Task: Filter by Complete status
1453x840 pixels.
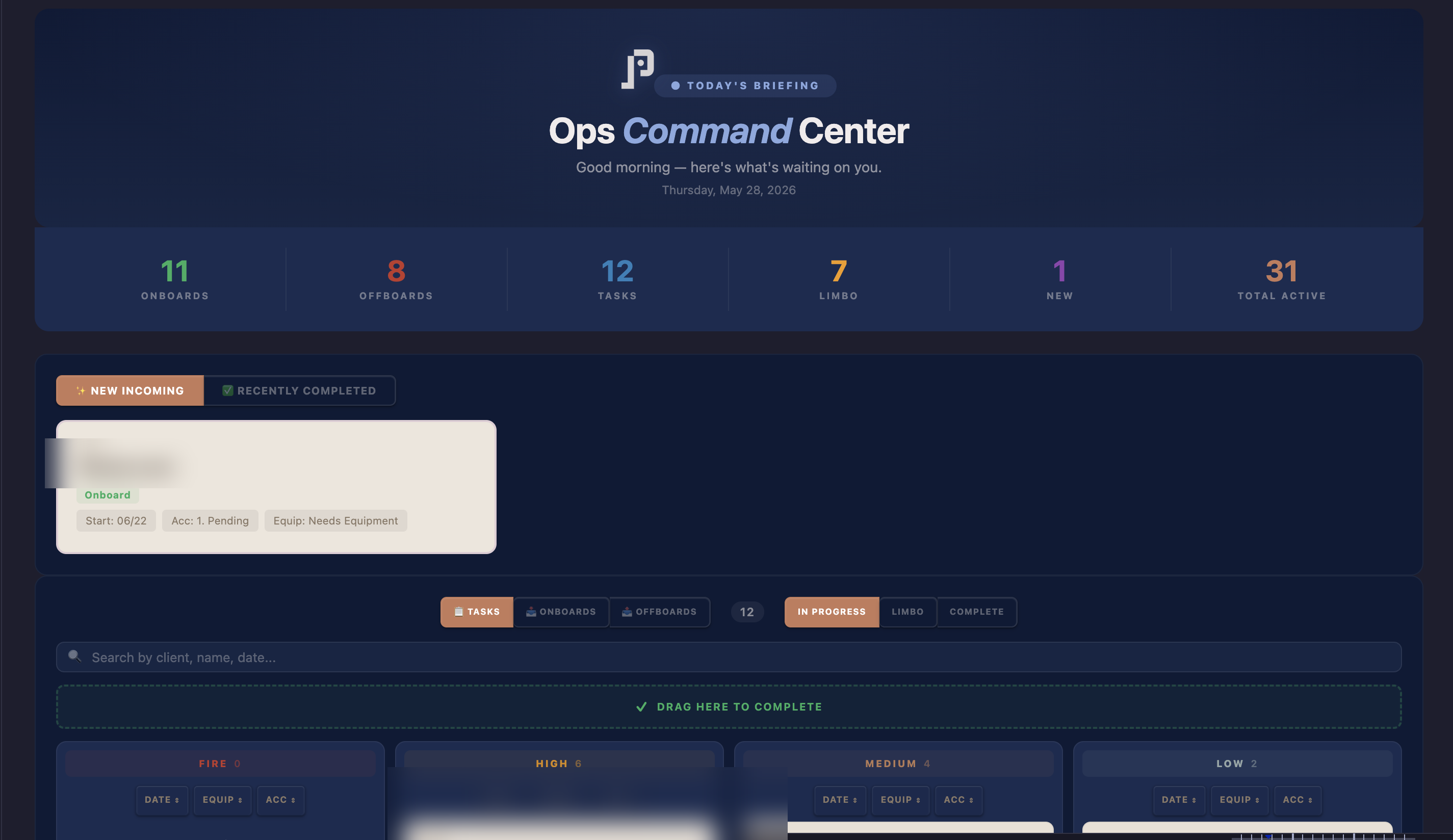Action: pos(977,612)
